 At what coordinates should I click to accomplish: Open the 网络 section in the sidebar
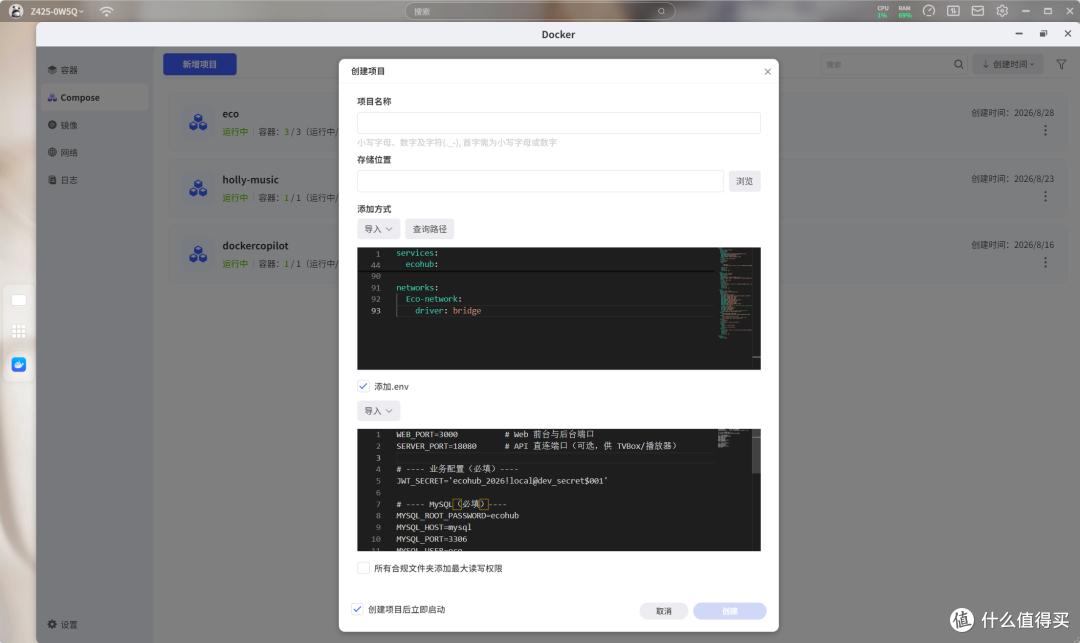[63, 153]
